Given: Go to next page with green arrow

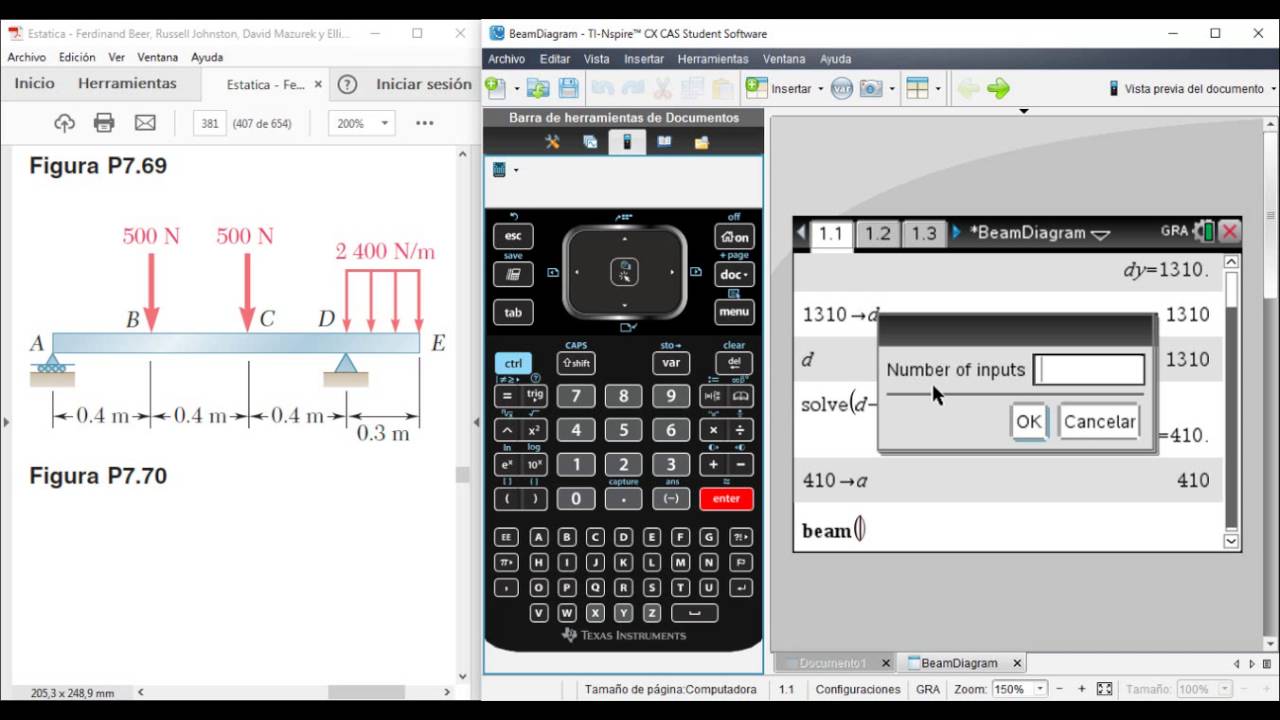Looking at the screenshot, I should [x=998, y=88].
